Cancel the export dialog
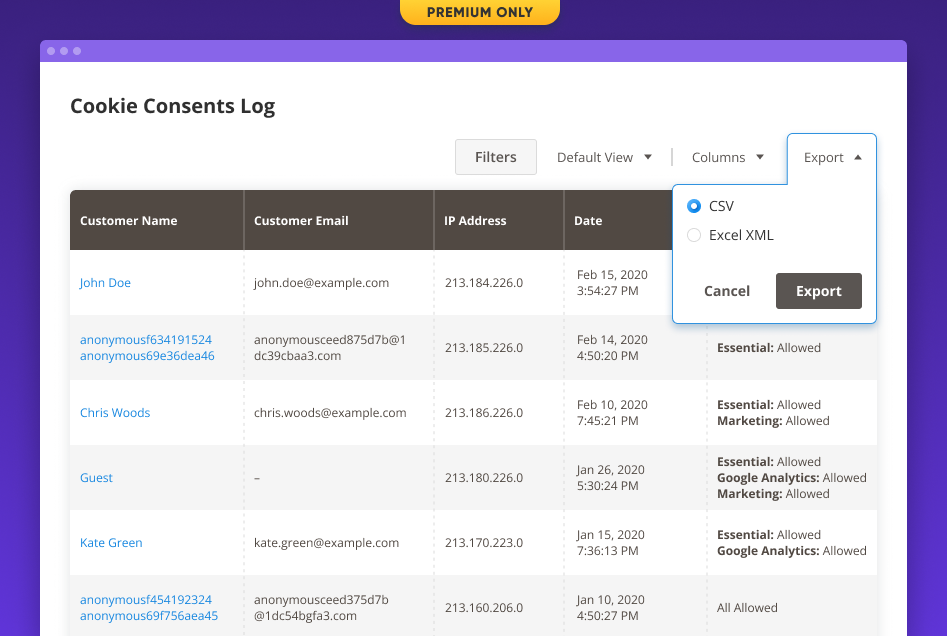 pyautogui.click(x=726, y=291)
